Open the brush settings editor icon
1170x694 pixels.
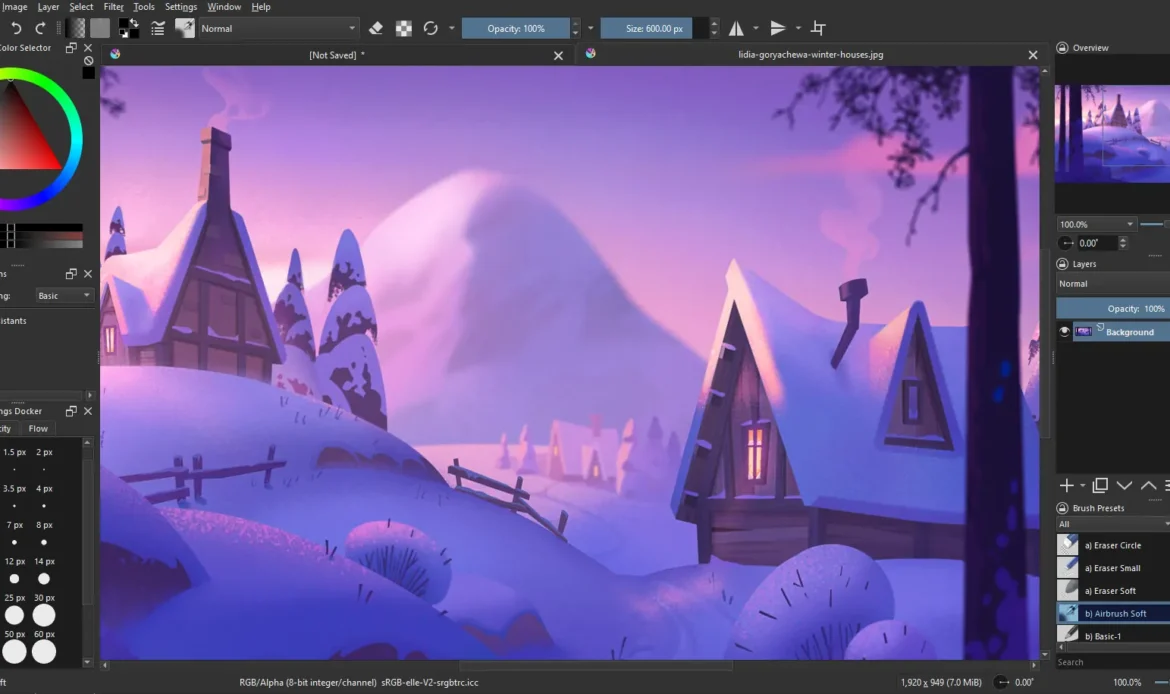pyautogui.click(x=157, y=29)
